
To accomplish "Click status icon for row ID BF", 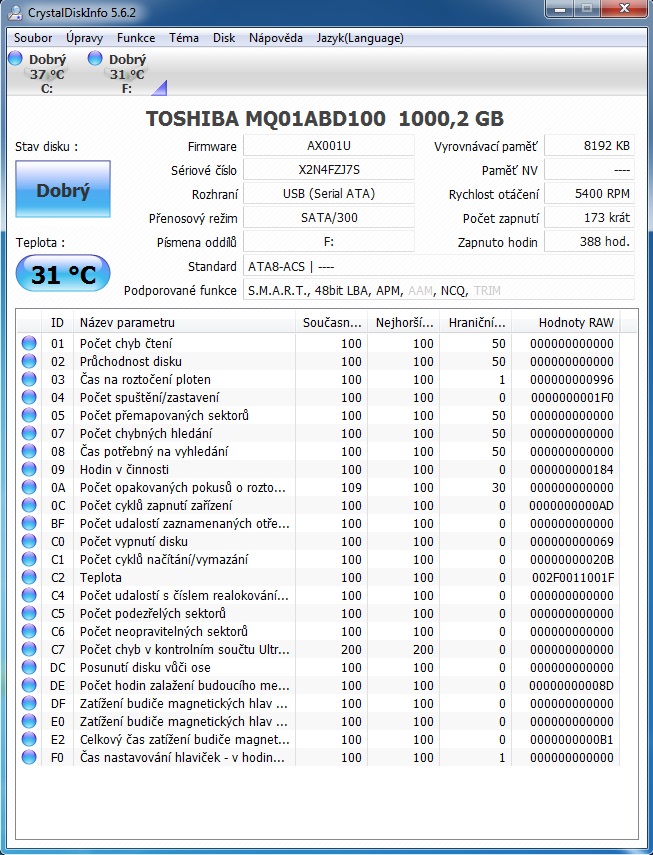I will [29, 523].
